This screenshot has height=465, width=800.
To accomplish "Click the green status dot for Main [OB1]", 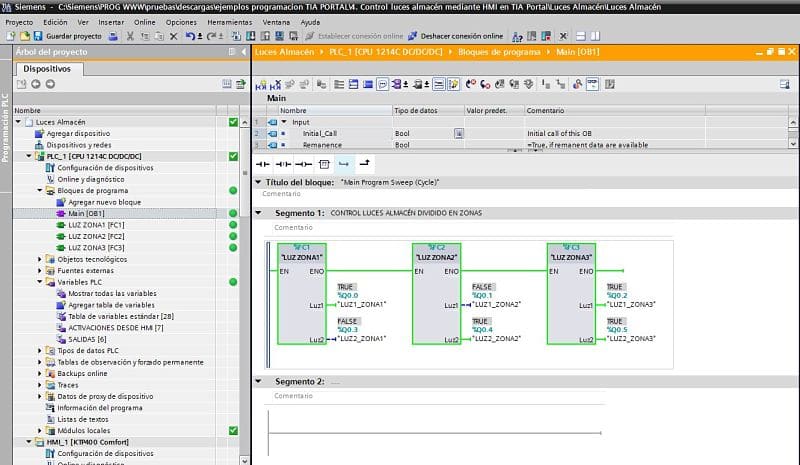I will [233, 213].
